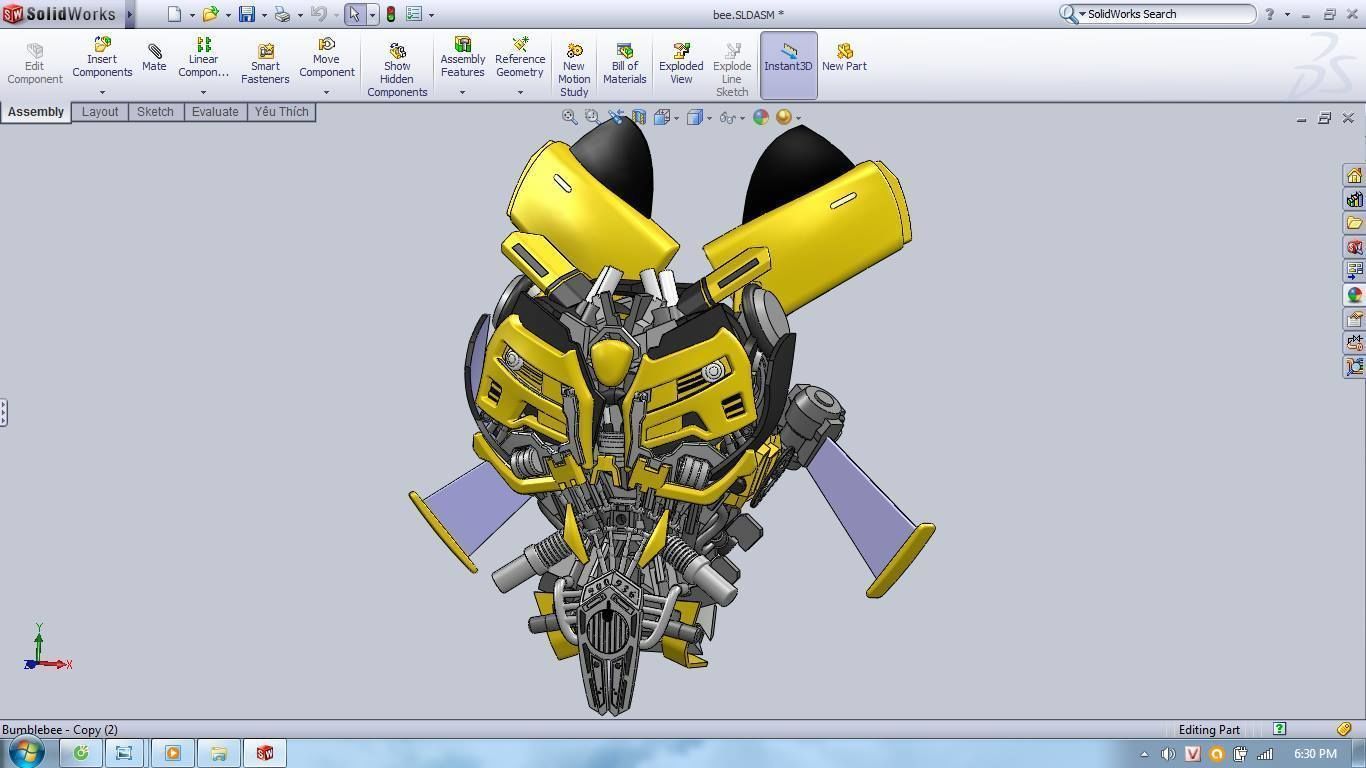This screenshot has height=768, width=1366.
Task: Expand the Move Component dropdown arrow
Action: click(x=326, y=93)
